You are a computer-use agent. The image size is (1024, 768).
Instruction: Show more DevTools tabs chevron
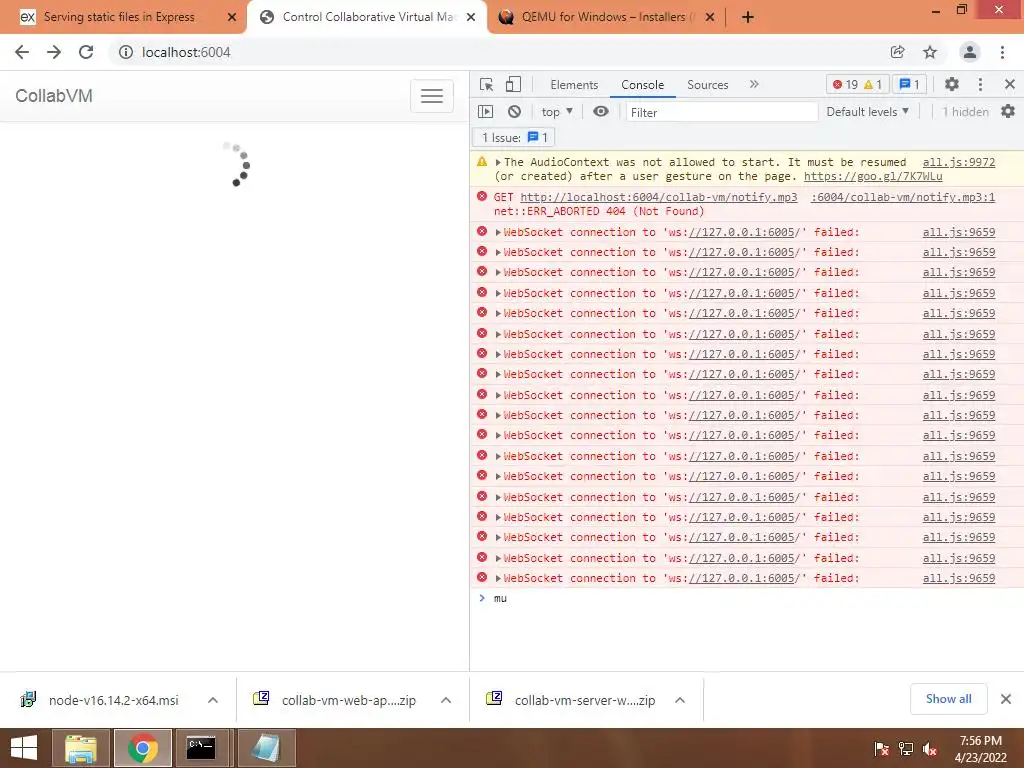[754, 84]
